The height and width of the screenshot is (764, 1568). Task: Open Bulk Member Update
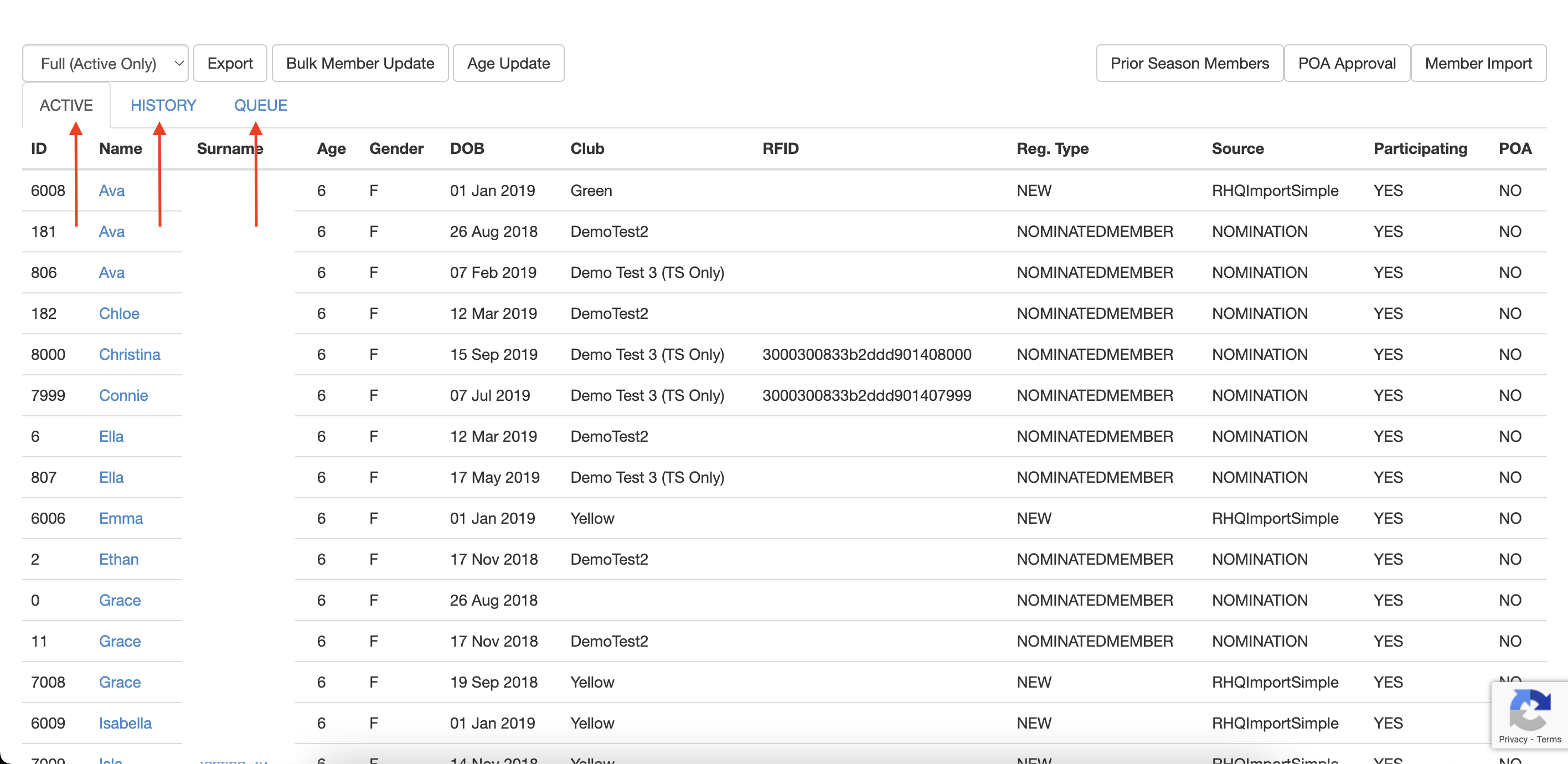pos(360,63)
